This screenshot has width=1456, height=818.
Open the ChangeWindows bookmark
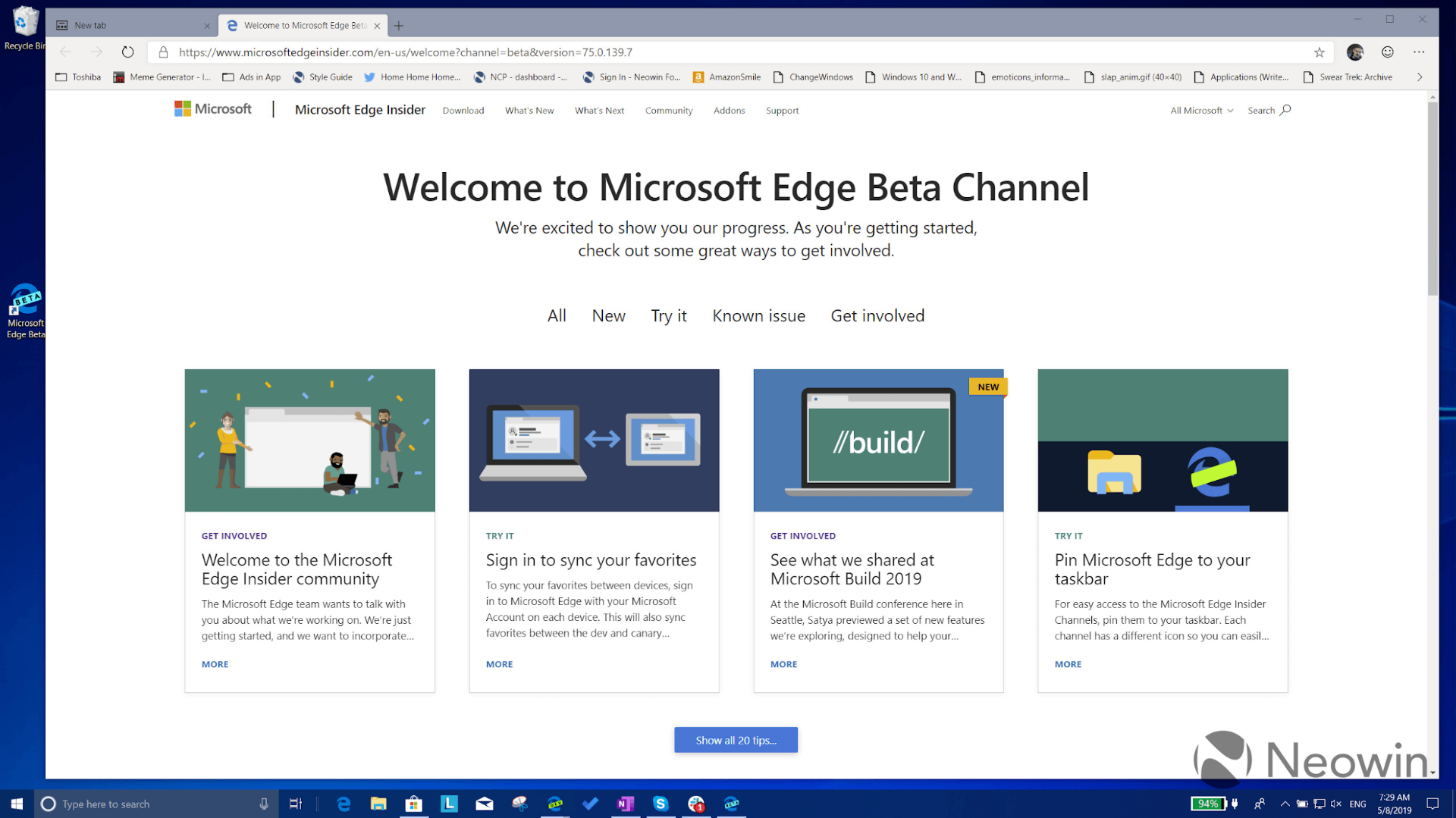pos(813,77)
